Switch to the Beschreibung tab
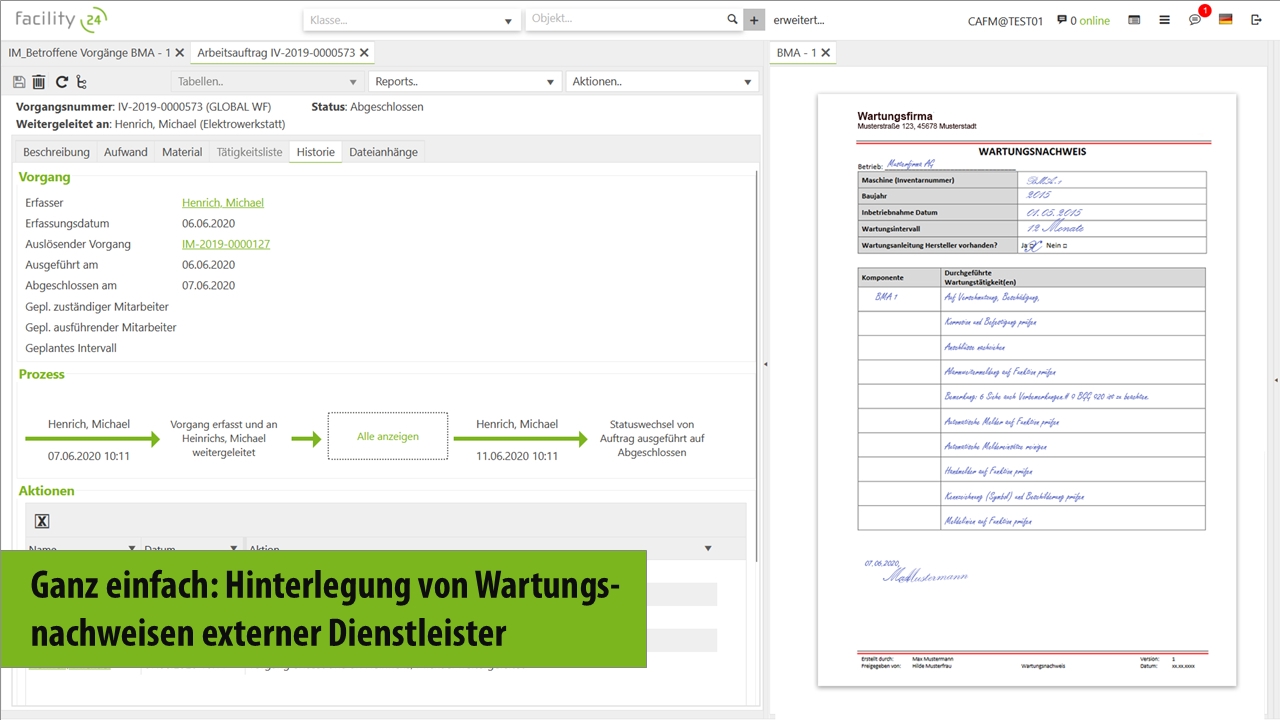1280x720 pixels. [x=56, y=152]
